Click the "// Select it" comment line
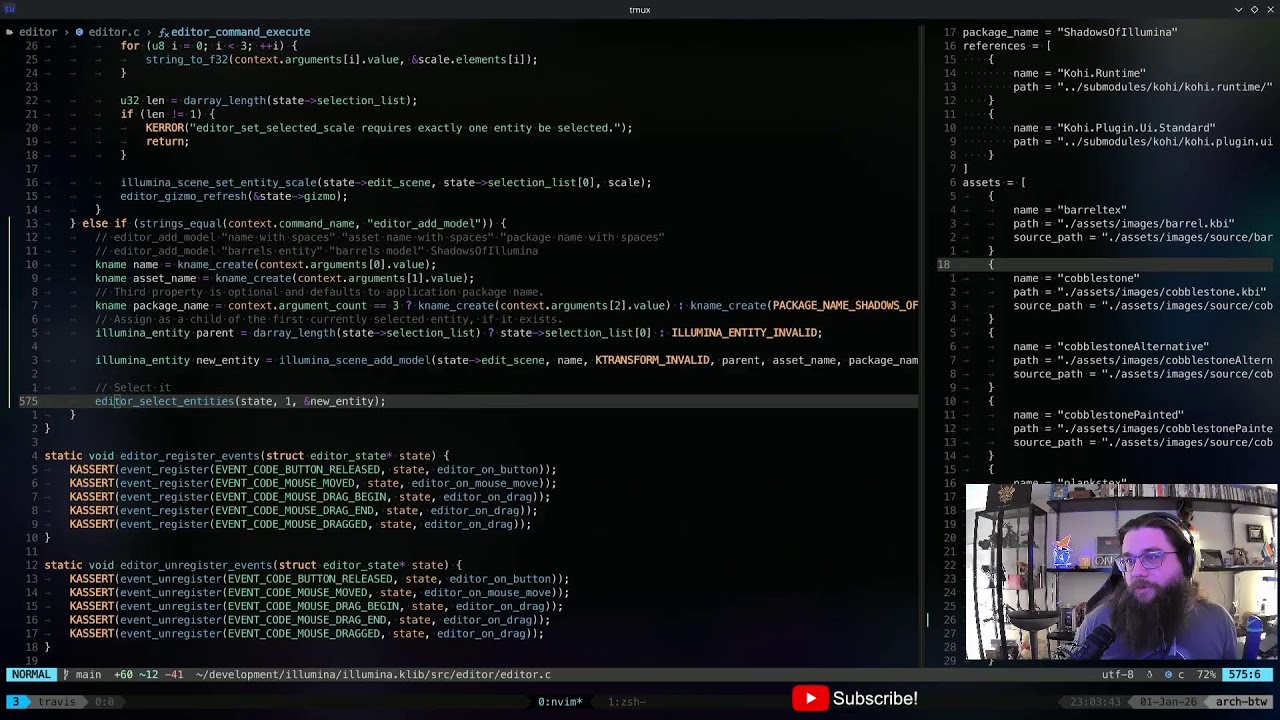The image size is (1280, 720). click(133, 388)
